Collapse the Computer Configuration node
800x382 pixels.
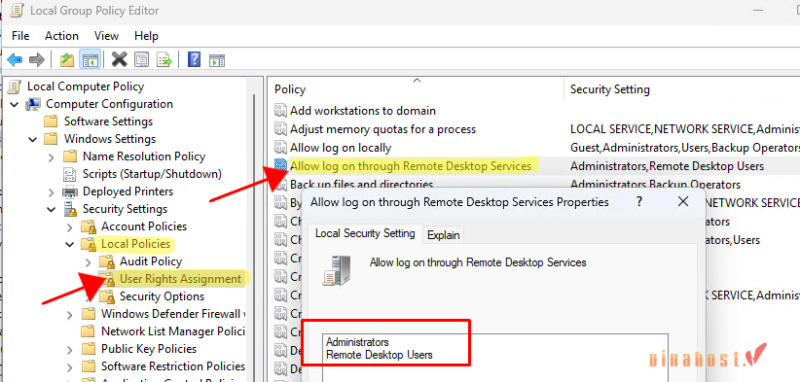tap(15, 105)
